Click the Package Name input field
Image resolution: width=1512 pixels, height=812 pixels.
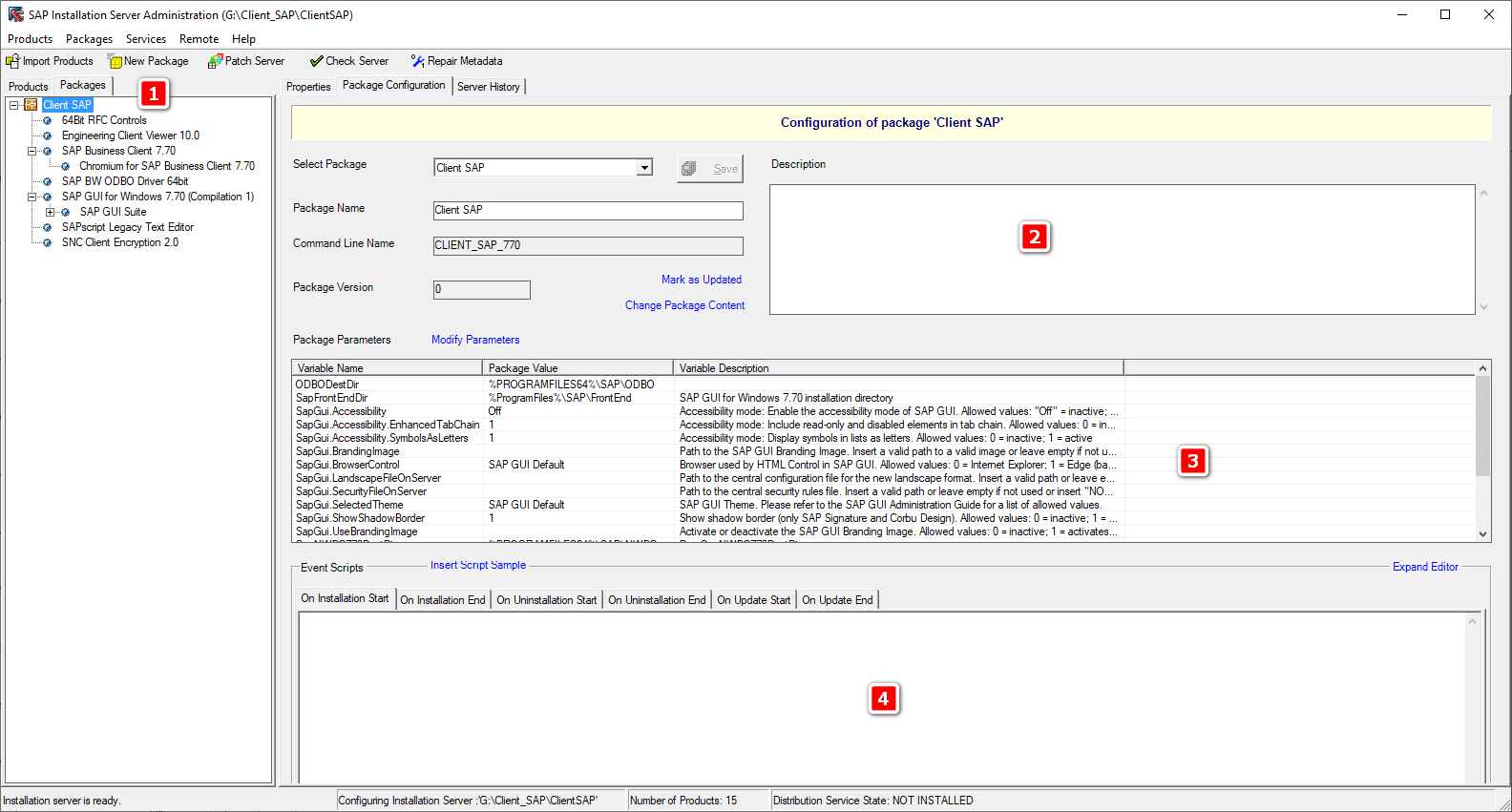[588, 211]
